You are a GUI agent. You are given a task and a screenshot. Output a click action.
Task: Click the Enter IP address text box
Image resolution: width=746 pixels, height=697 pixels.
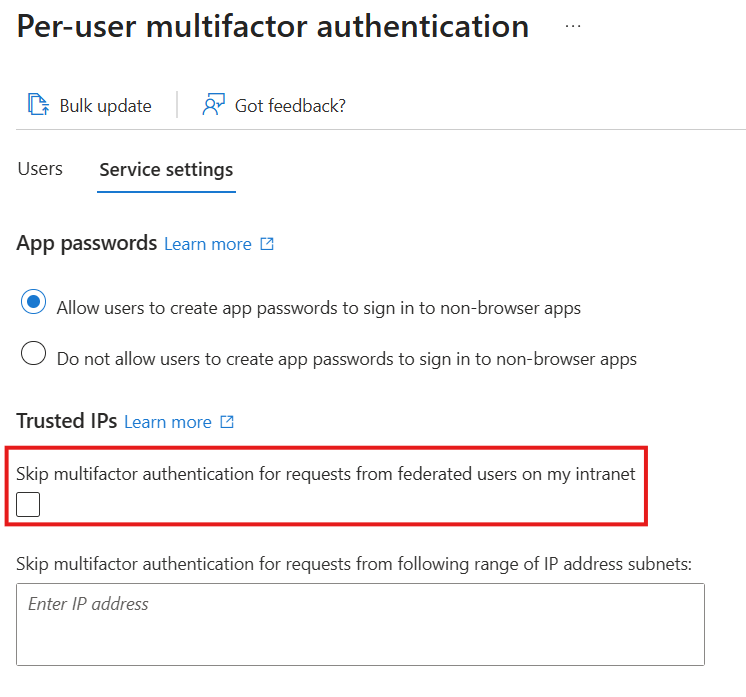[360, 624]
